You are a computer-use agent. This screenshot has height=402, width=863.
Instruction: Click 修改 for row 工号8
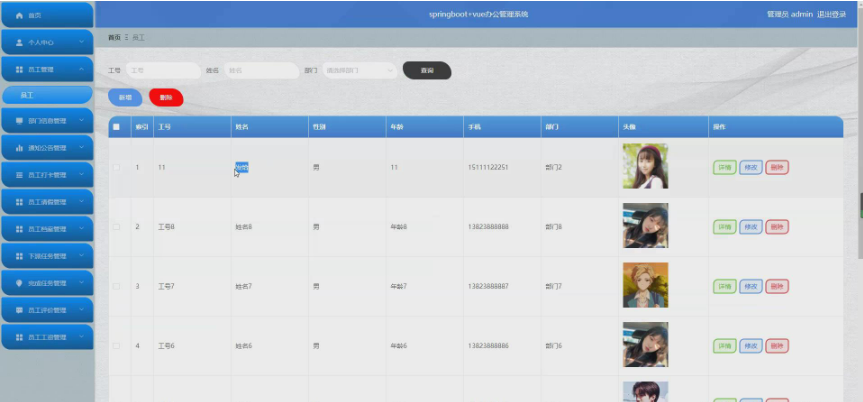coord(751,227)
